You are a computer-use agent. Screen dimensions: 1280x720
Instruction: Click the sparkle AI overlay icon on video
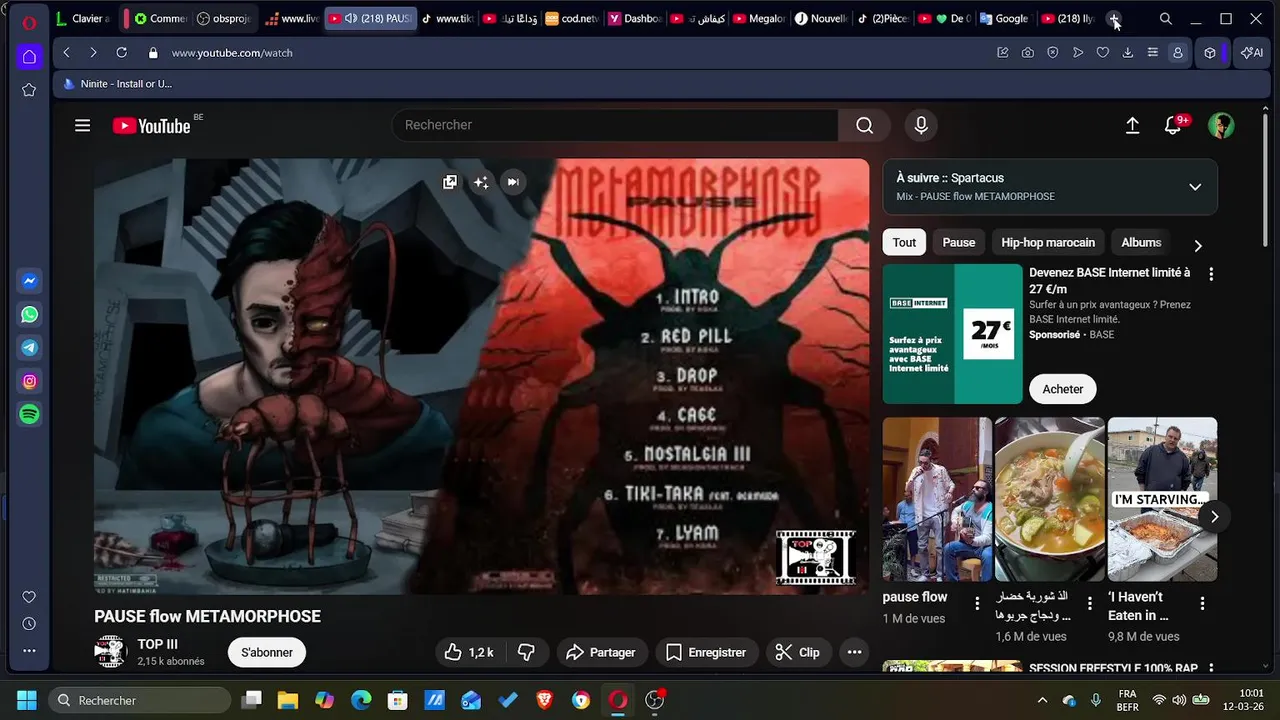coord(481,182)
